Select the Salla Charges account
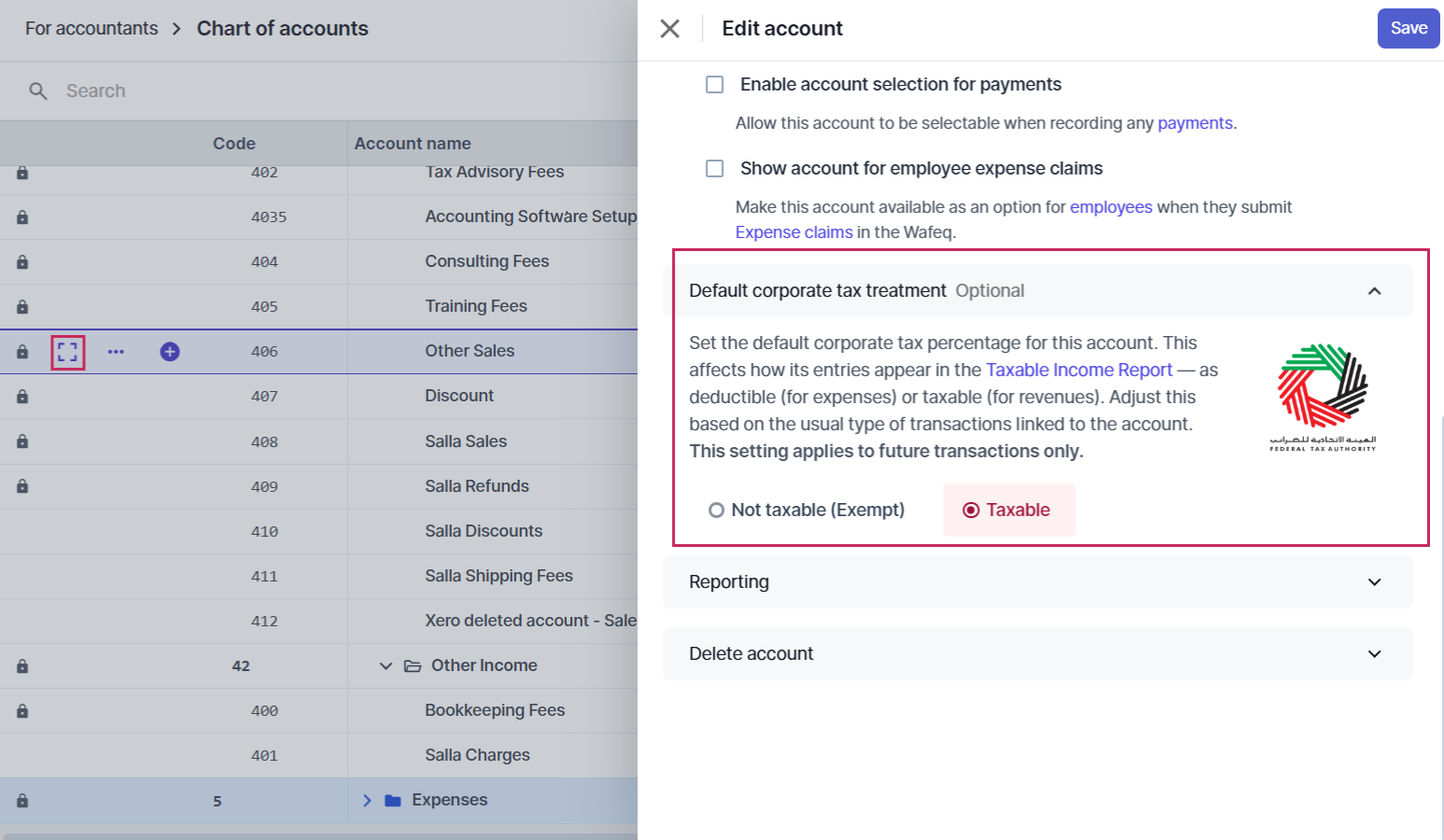The width and height of the screenshot is (1444, 840). [478, 755]
